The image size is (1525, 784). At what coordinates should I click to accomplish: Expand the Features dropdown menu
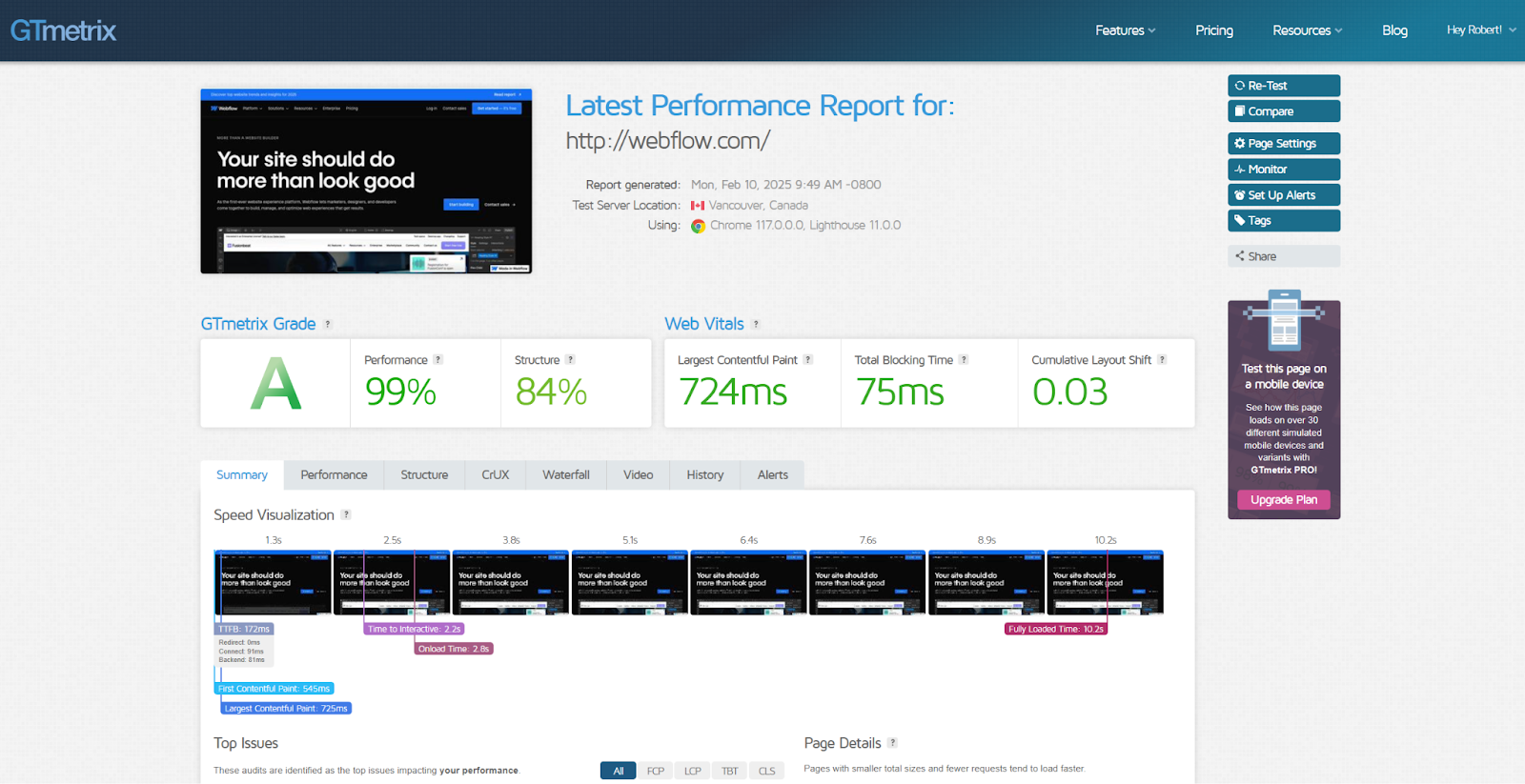point(1125,30)
